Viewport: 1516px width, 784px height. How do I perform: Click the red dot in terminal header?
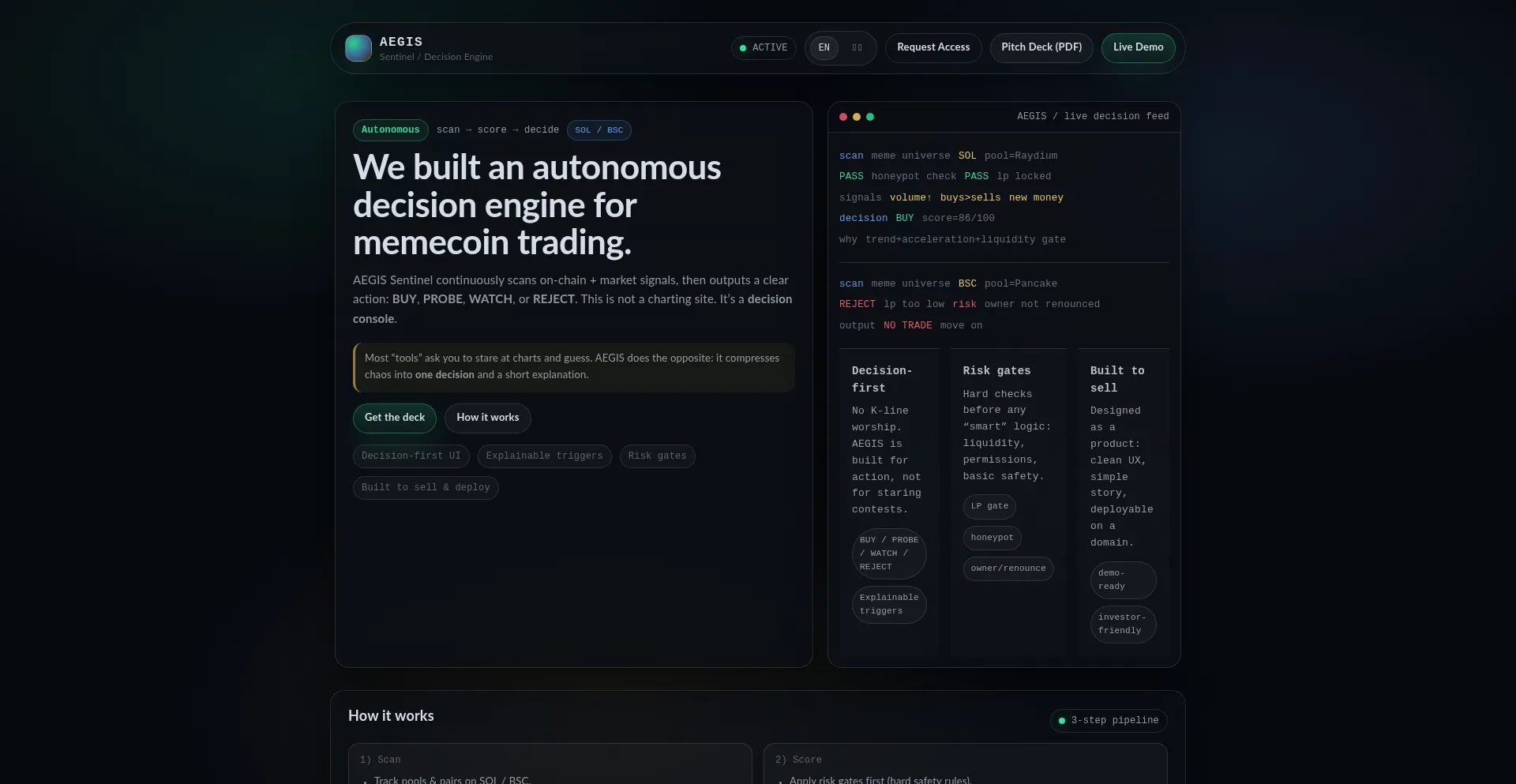tap(843, 117)
